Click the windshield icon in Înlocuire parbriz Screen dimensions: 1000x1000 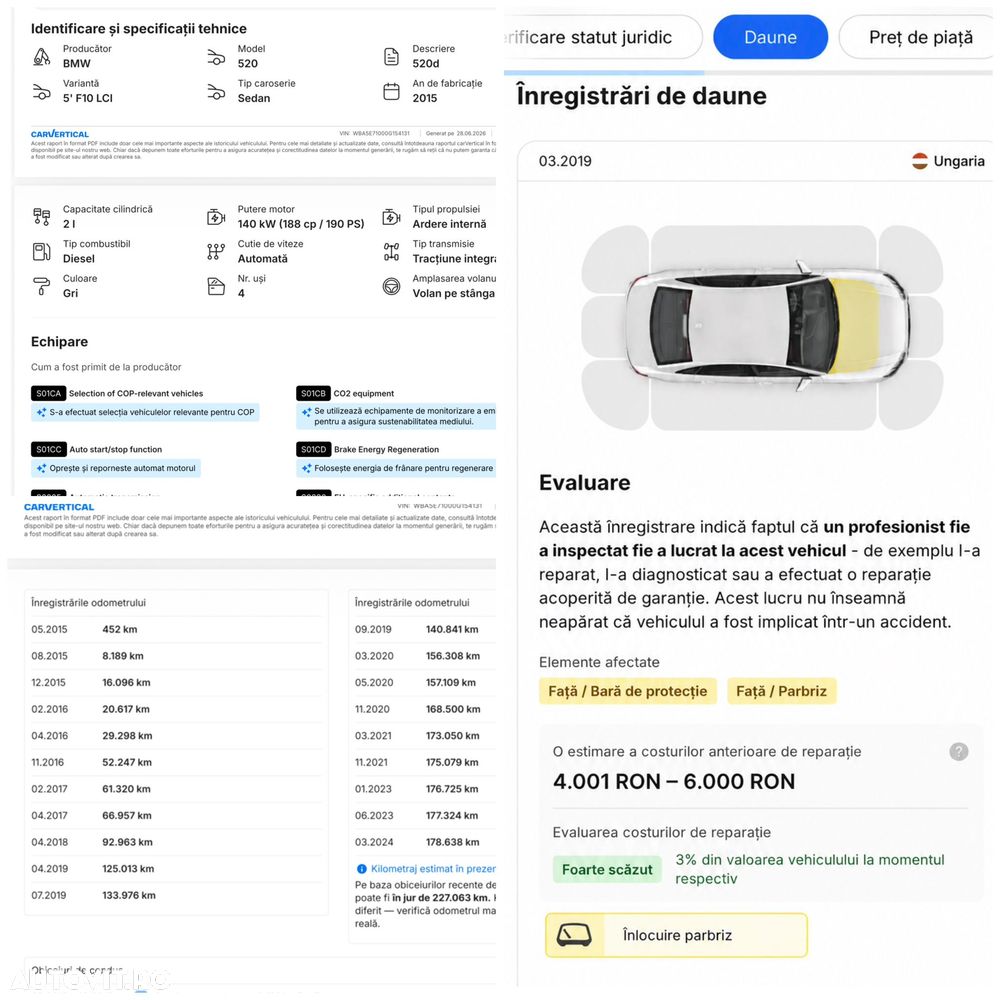pyautogui.click(x=574, y=936)
